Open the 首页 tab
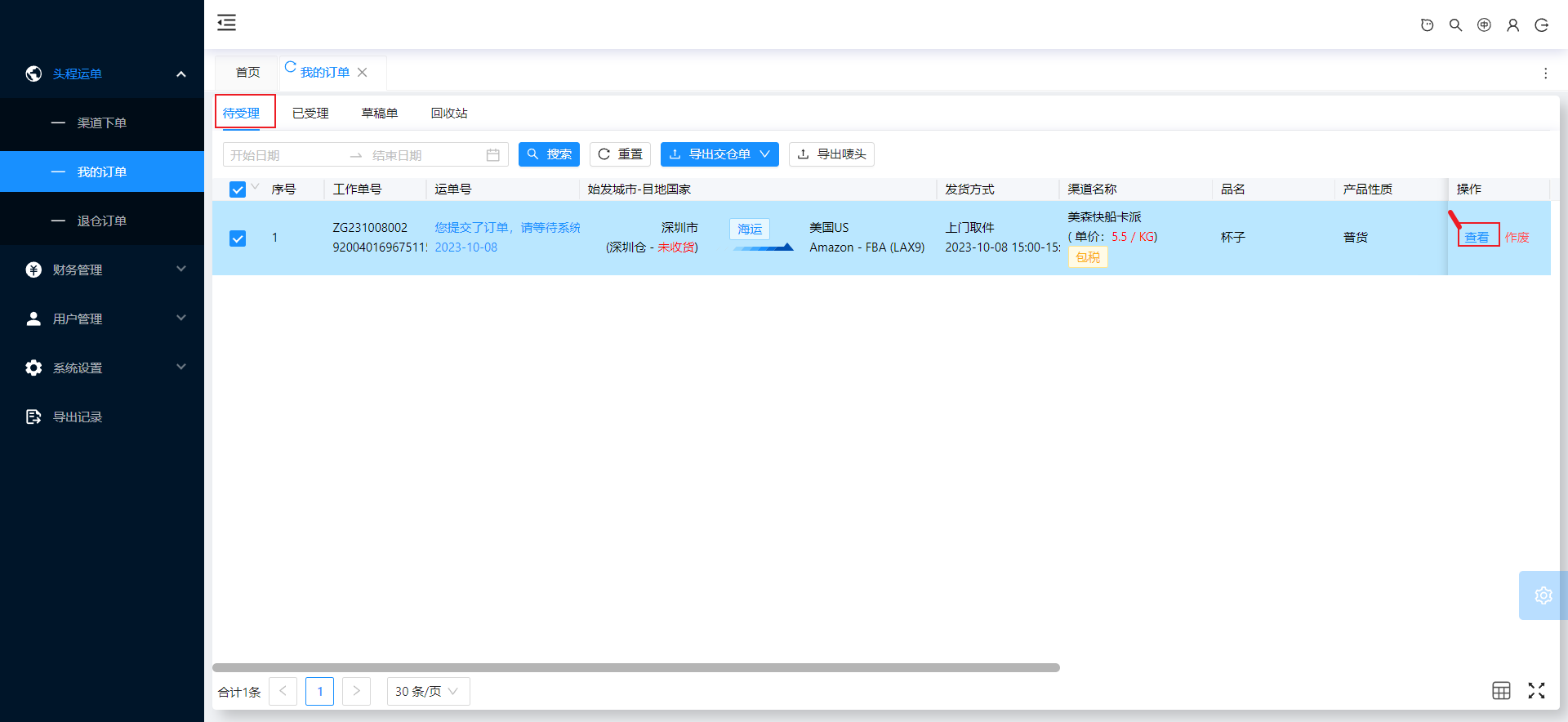 (247, 73)
